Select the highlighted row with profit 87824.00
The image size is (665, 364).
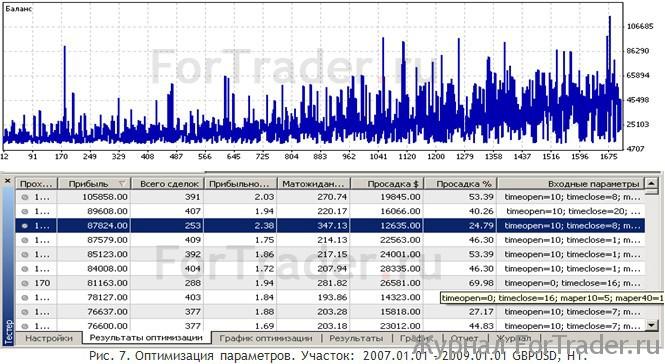(330, 226)
